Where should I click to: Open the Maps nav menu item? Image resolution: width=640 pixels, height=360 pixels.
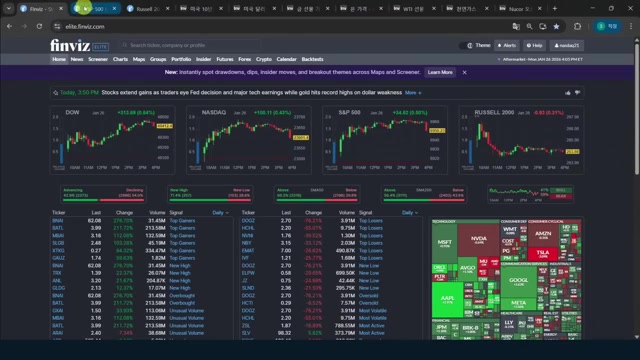[139, 59]
